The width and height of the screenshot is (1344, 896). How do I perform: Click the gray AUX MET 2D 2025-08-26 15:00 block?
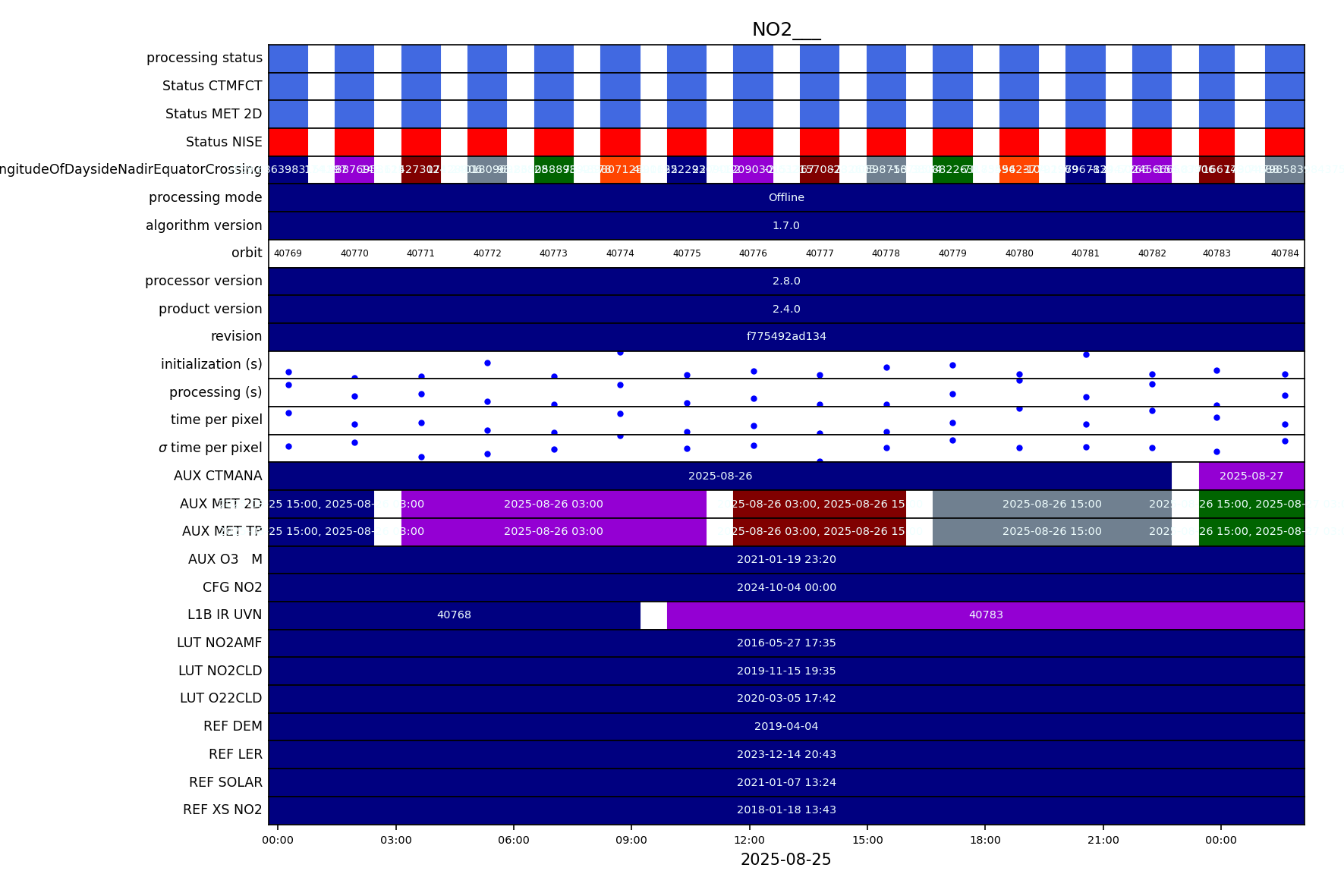[1051, 504]
